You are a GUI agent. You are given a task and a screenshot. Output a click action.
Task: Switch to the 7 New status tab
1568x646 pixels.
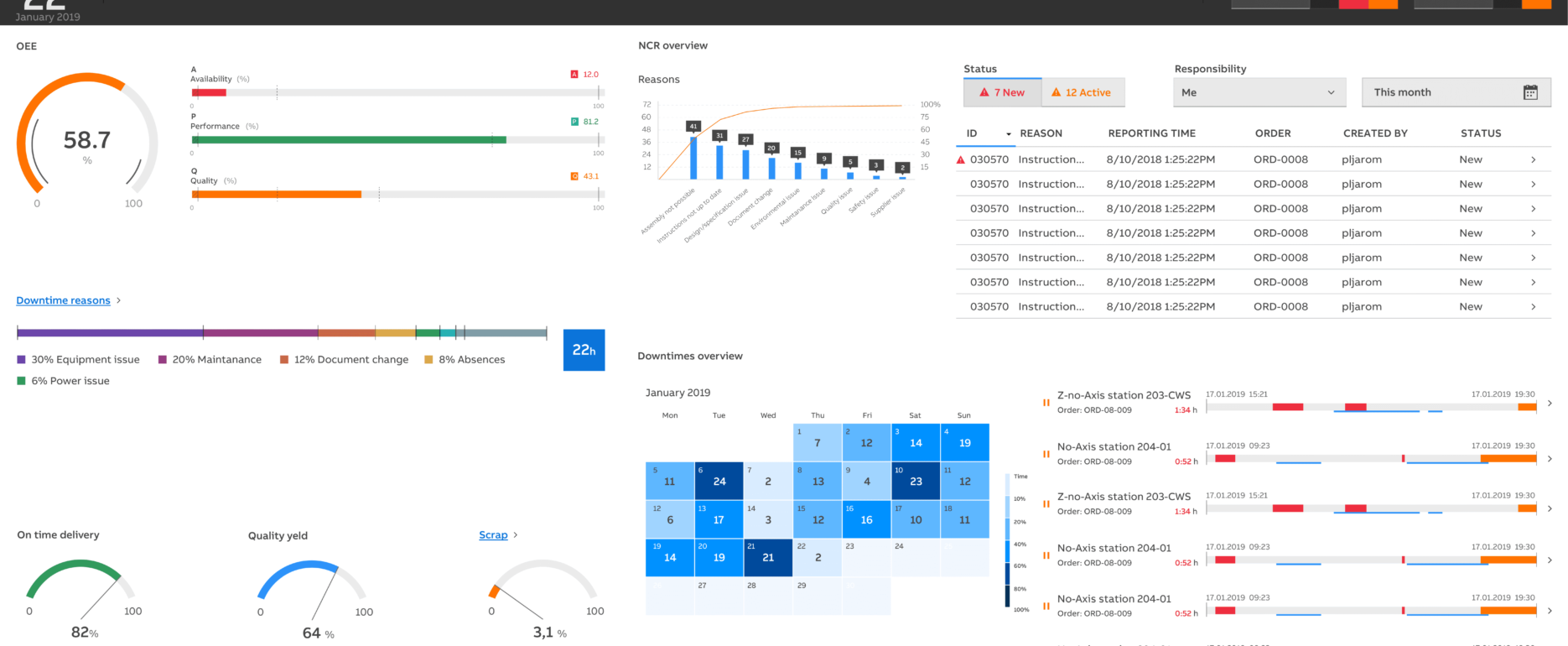1002,92
